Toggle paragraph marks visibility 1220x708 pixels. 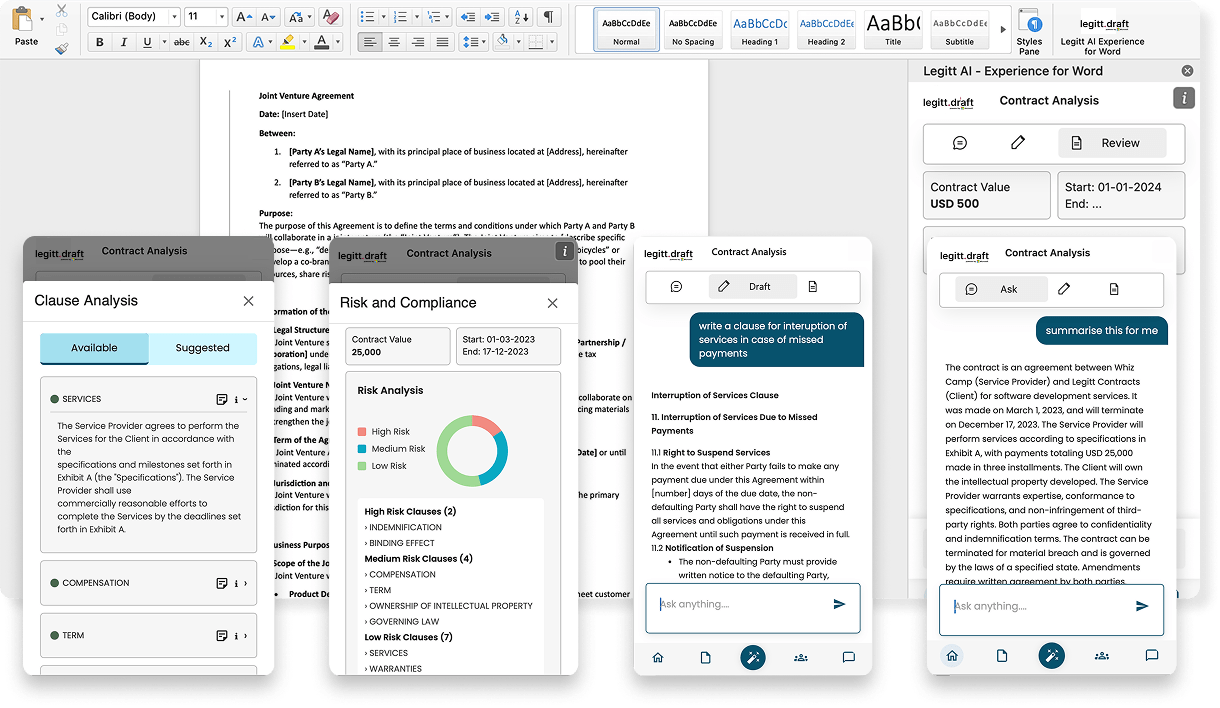pyautogui.click(x=549, y=17)
